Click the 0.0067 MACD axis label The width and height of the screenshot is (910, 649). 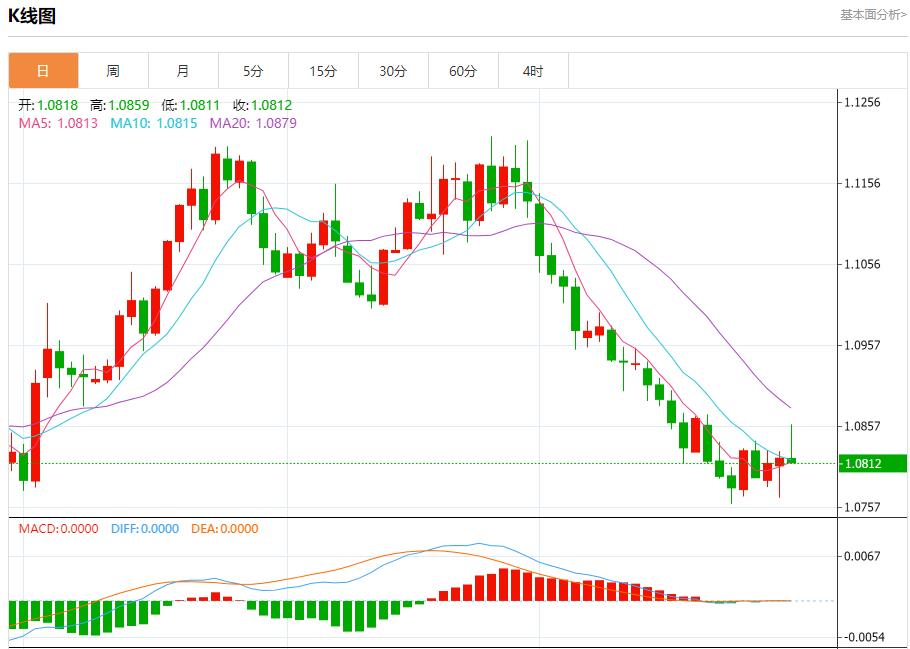862,556
